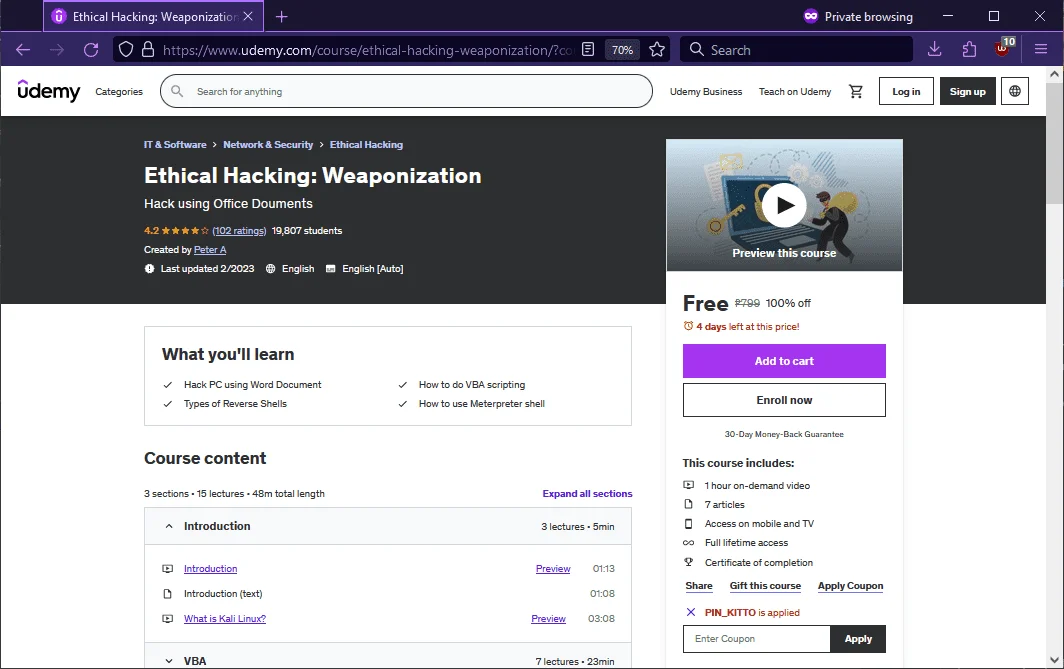This screenshot has height=669, width=1064.
Task: Click the padlock site security icon
Action: [147, 50]
